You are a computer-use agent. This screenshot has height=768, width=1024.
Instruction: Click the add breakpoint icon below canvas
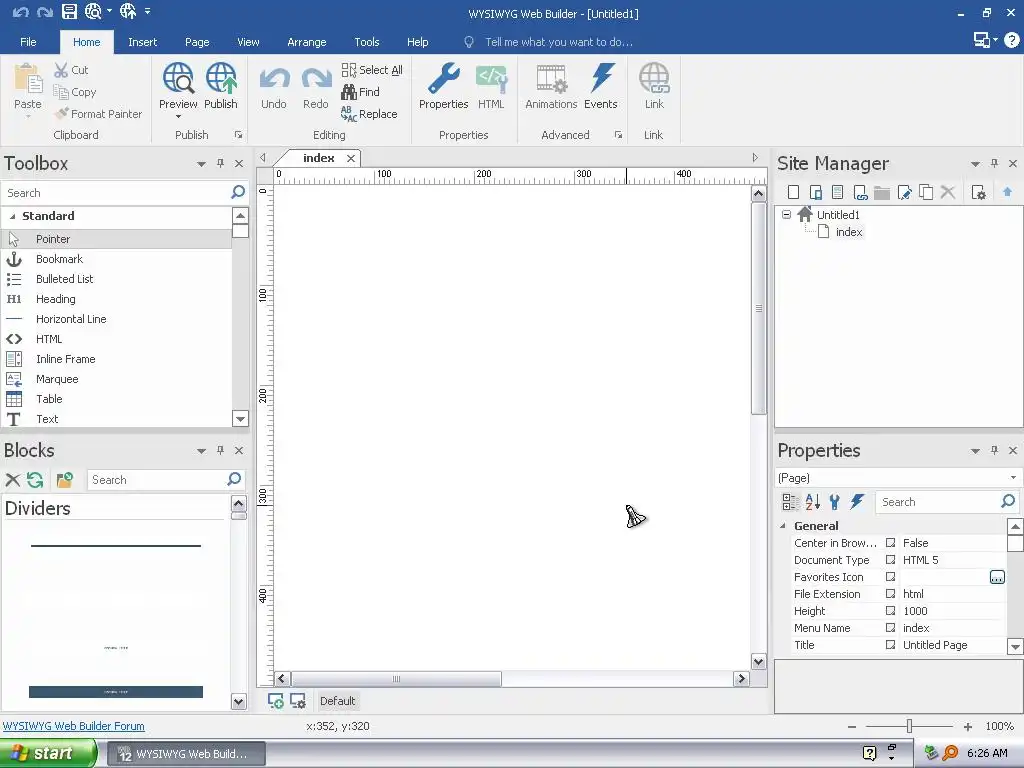point(276,701)
